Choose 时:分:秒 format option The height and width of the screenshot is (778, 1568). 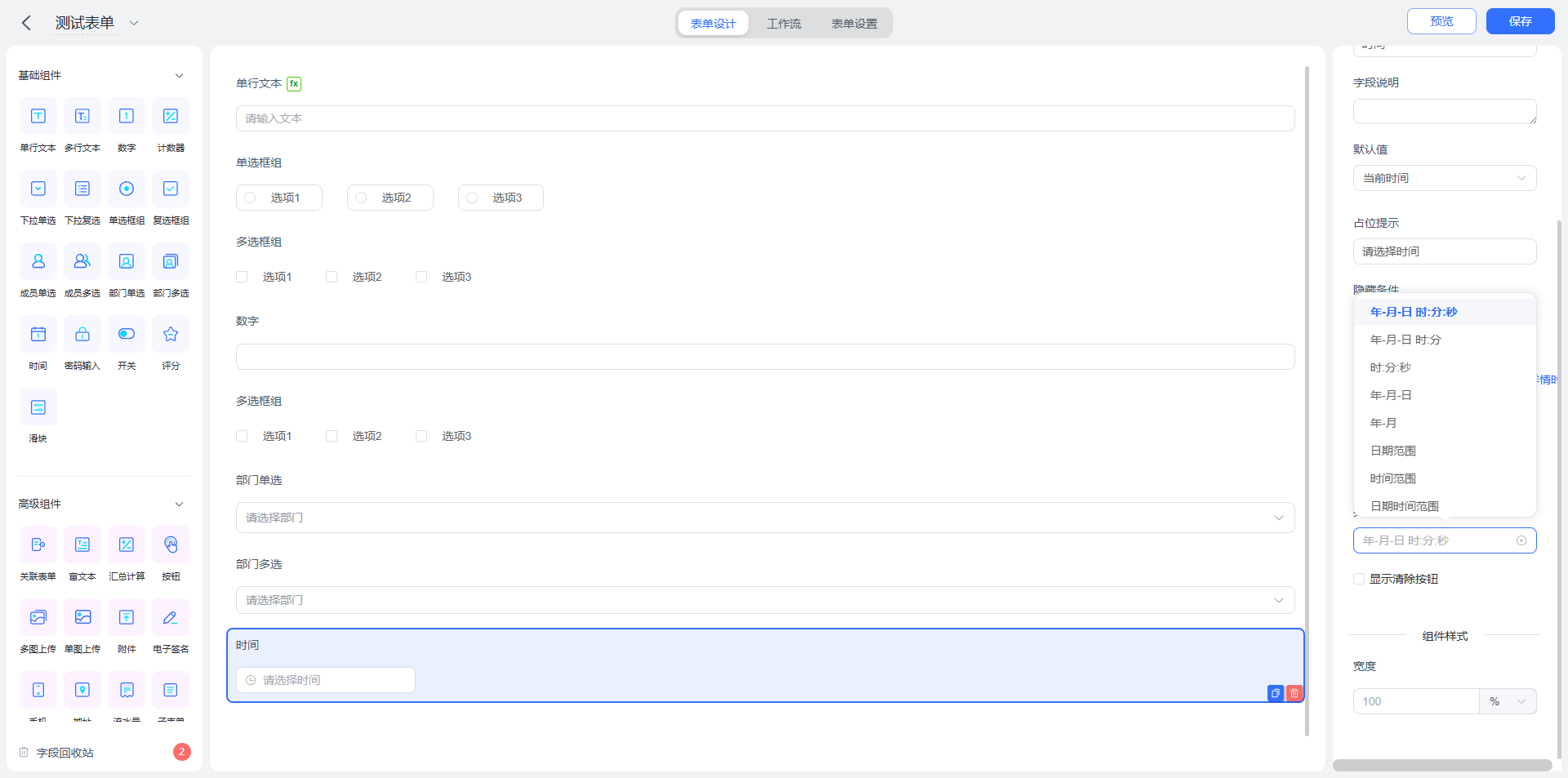pyautogui.click(x=1445, y=367)
